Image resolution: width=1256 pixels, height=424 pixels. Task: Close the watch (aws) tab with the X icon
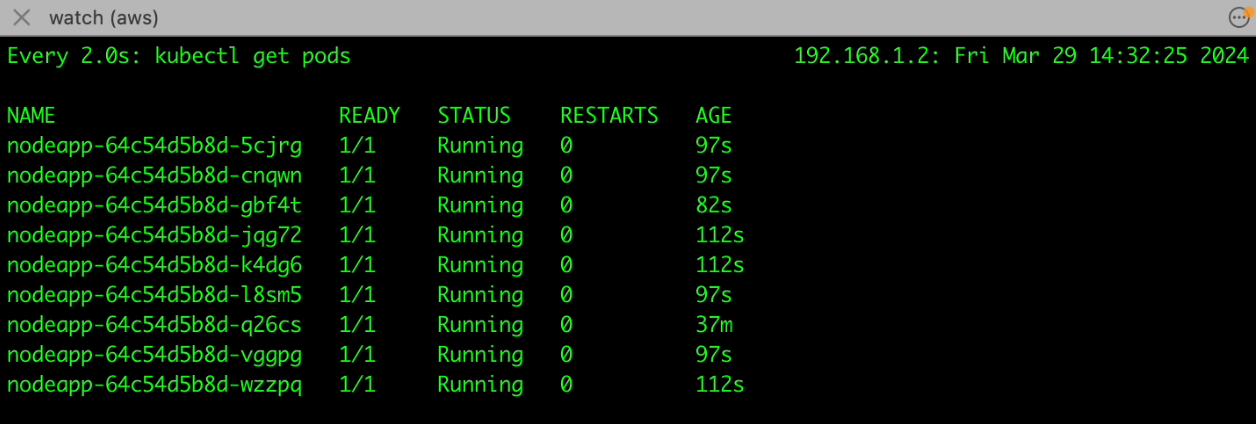tap(21, 18)
